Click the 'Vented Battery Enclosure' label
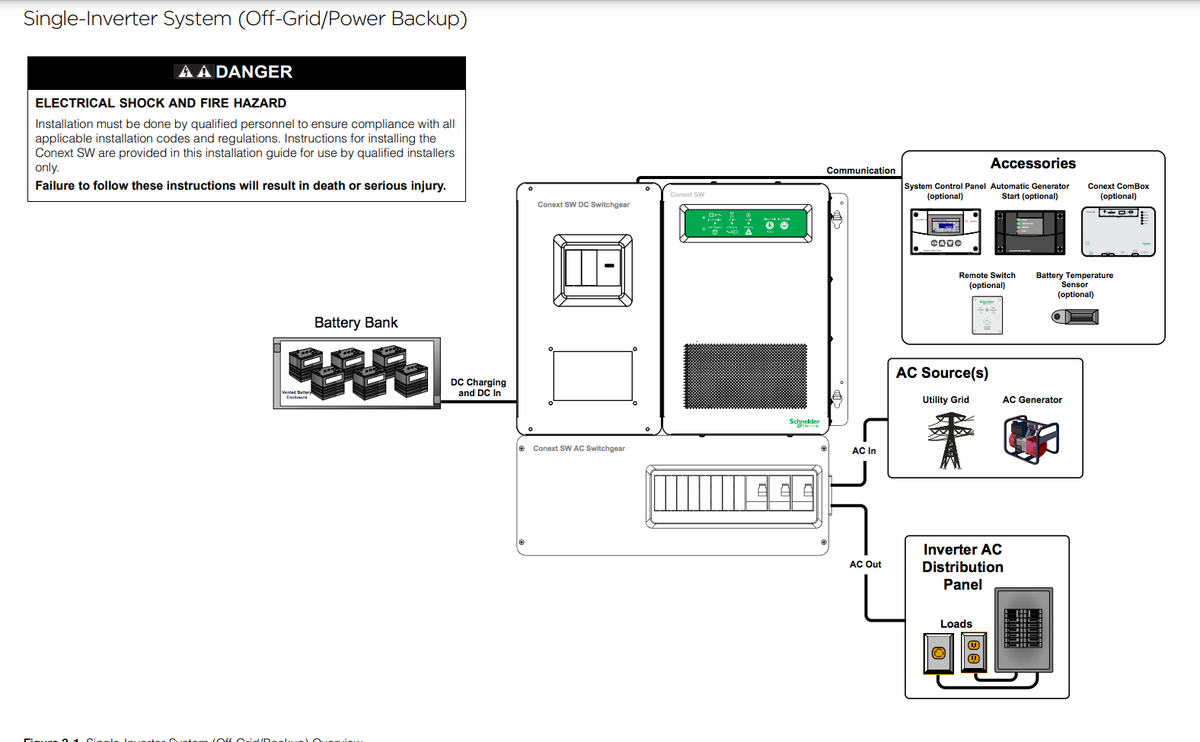Image resolution: width=1200 pixels, height=742 pixels. 297,395
